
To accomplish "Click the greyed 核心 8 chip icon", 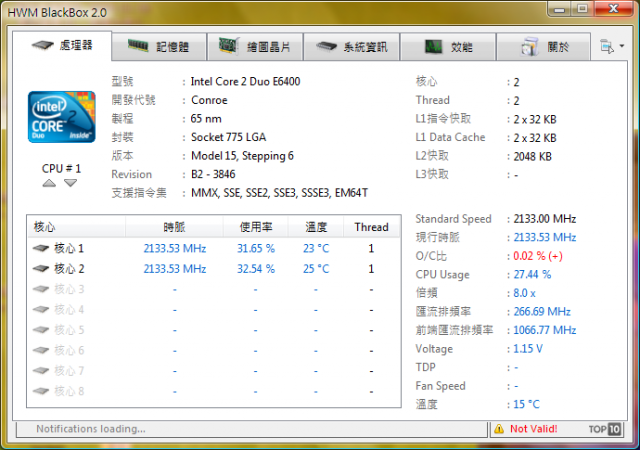I will click(x=41, y=391).
